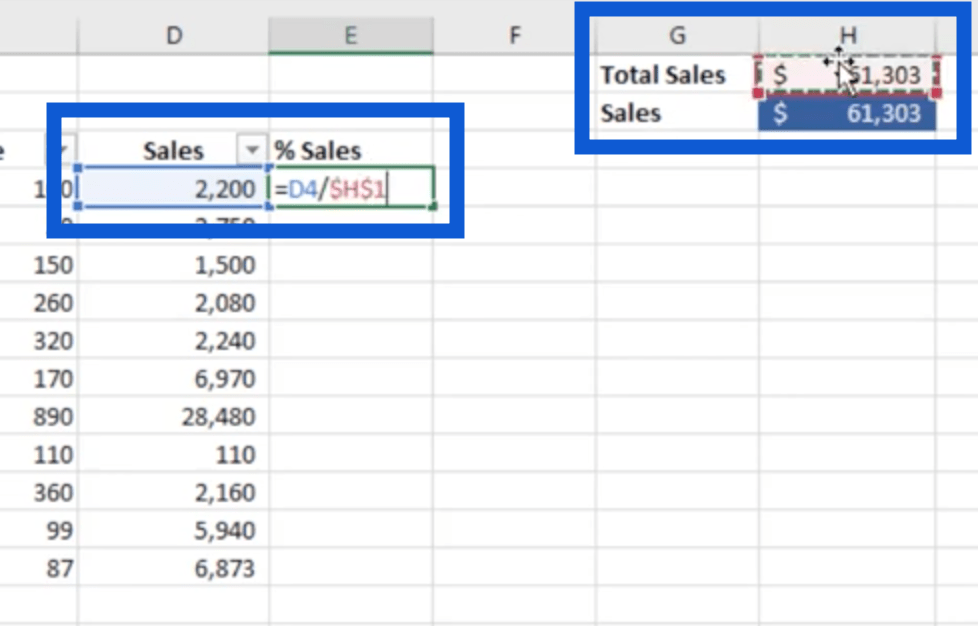Viewport: 978px width, 626px height.
Task: Select the cell with value 170
Action: coord(39,378)
